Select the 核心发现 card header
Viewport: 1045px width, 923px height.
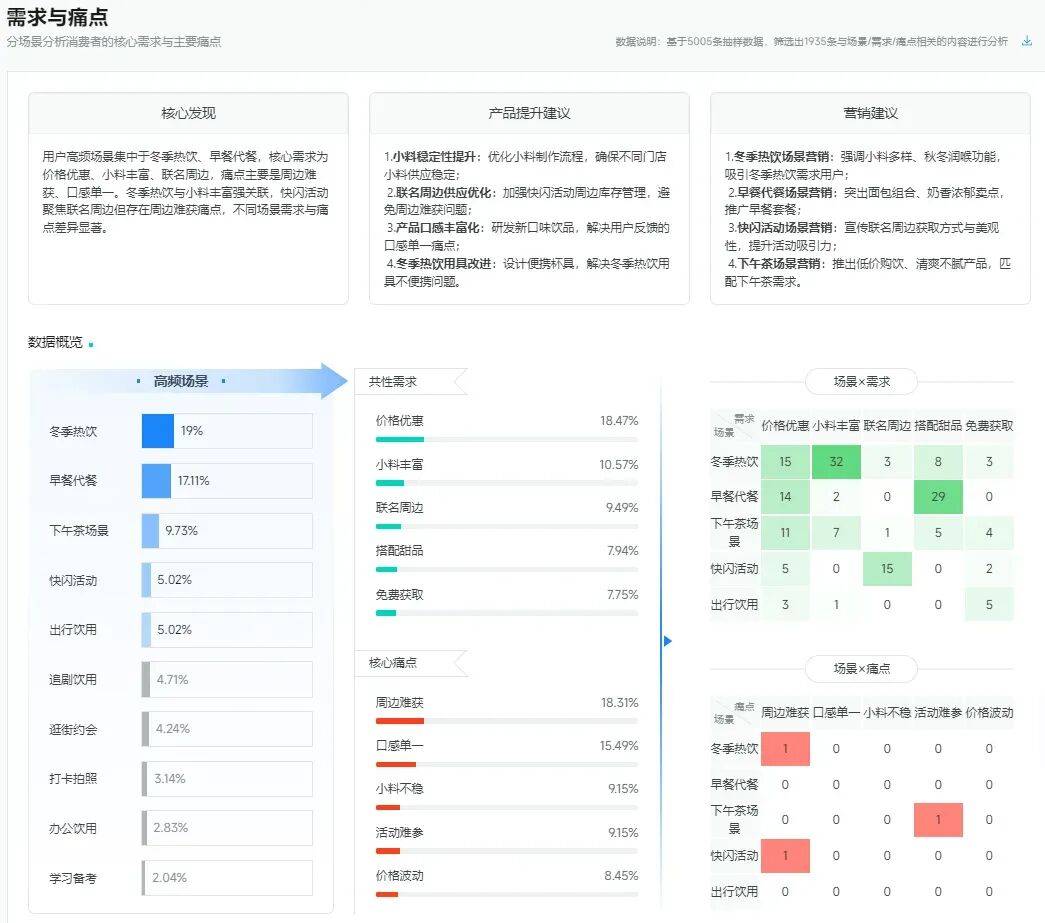pyautogui.click(x=188, y=113)
